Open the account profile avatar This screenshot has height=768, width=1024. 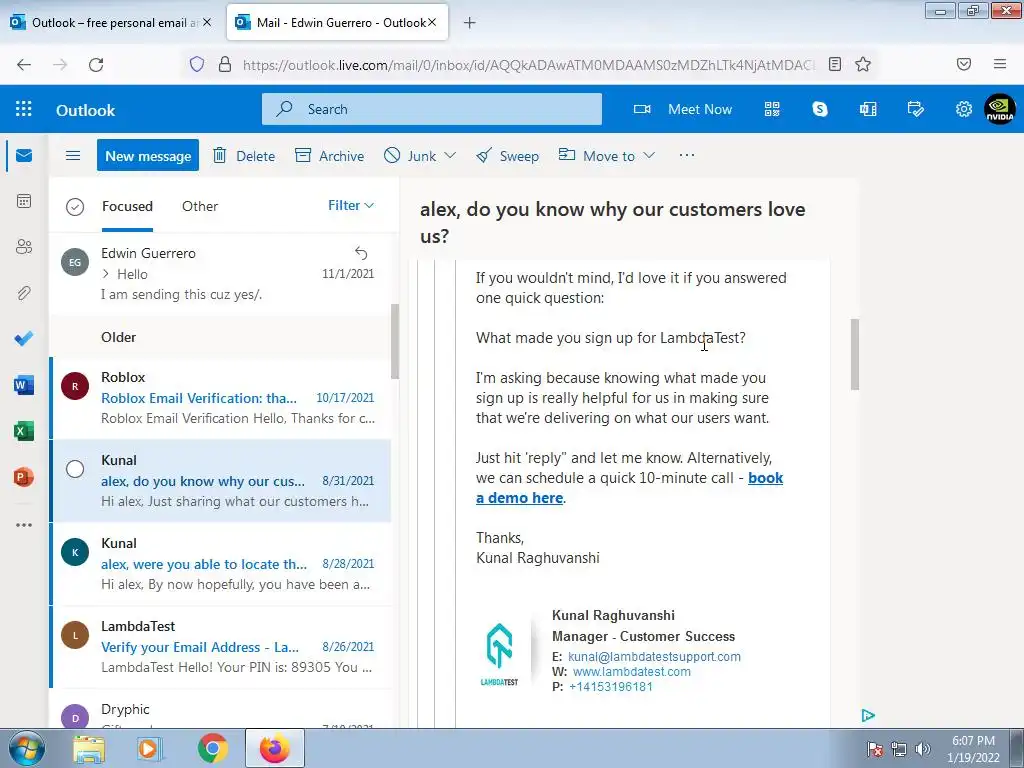pyautogui.click(x=1000, y=109)
